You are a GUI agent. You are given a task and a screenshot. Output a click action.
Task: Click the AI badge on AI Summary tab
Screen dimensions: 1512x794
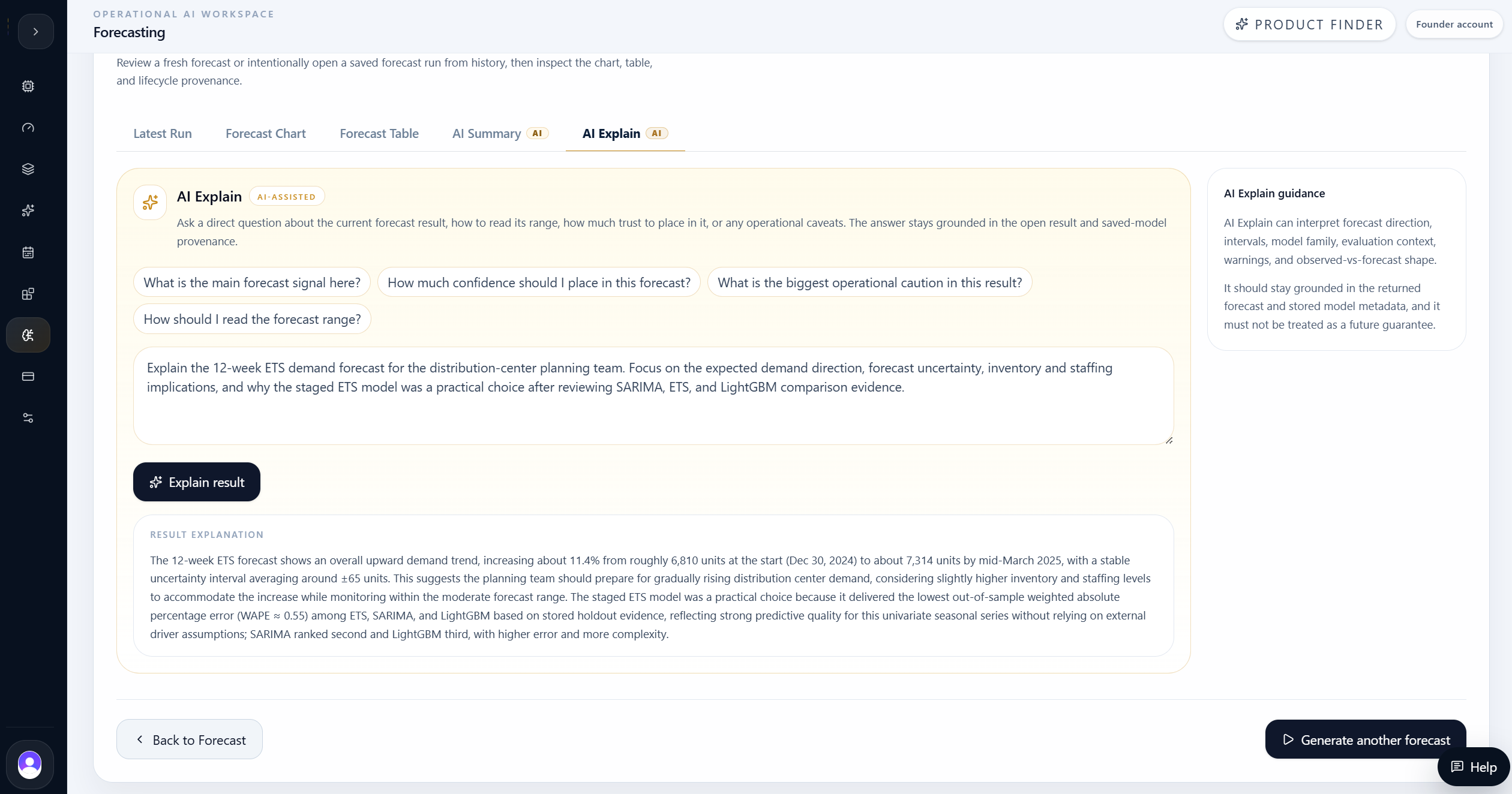(x=538, y=133)
